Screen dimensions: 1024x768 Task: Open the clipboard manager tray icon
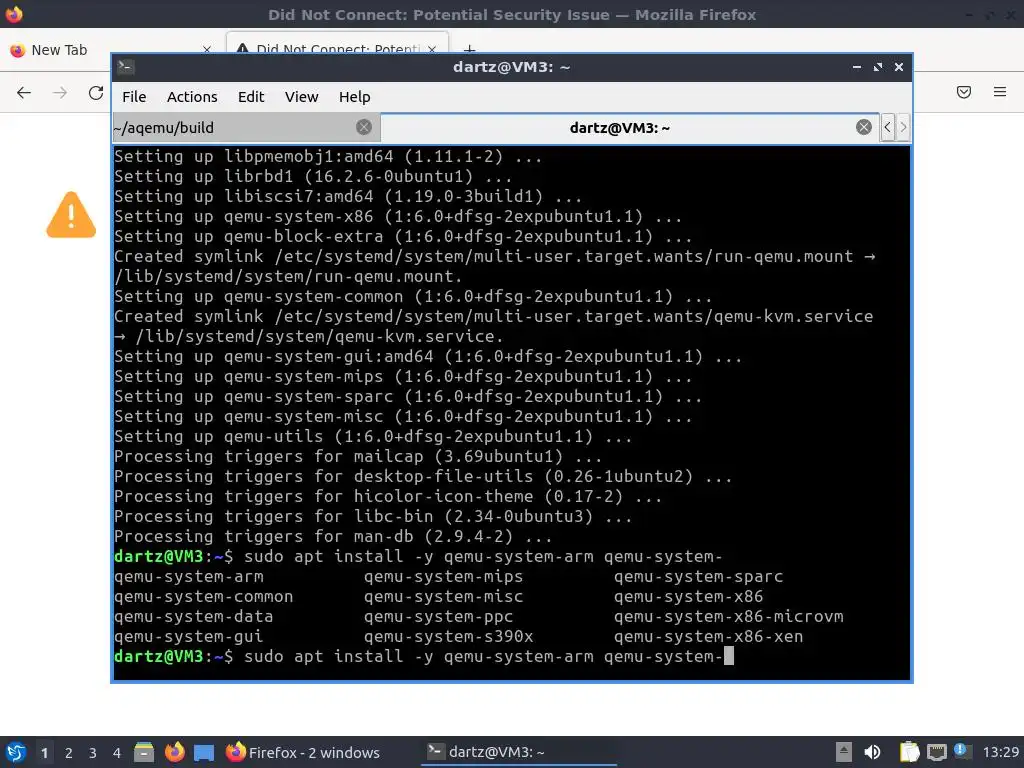[908, 752]
